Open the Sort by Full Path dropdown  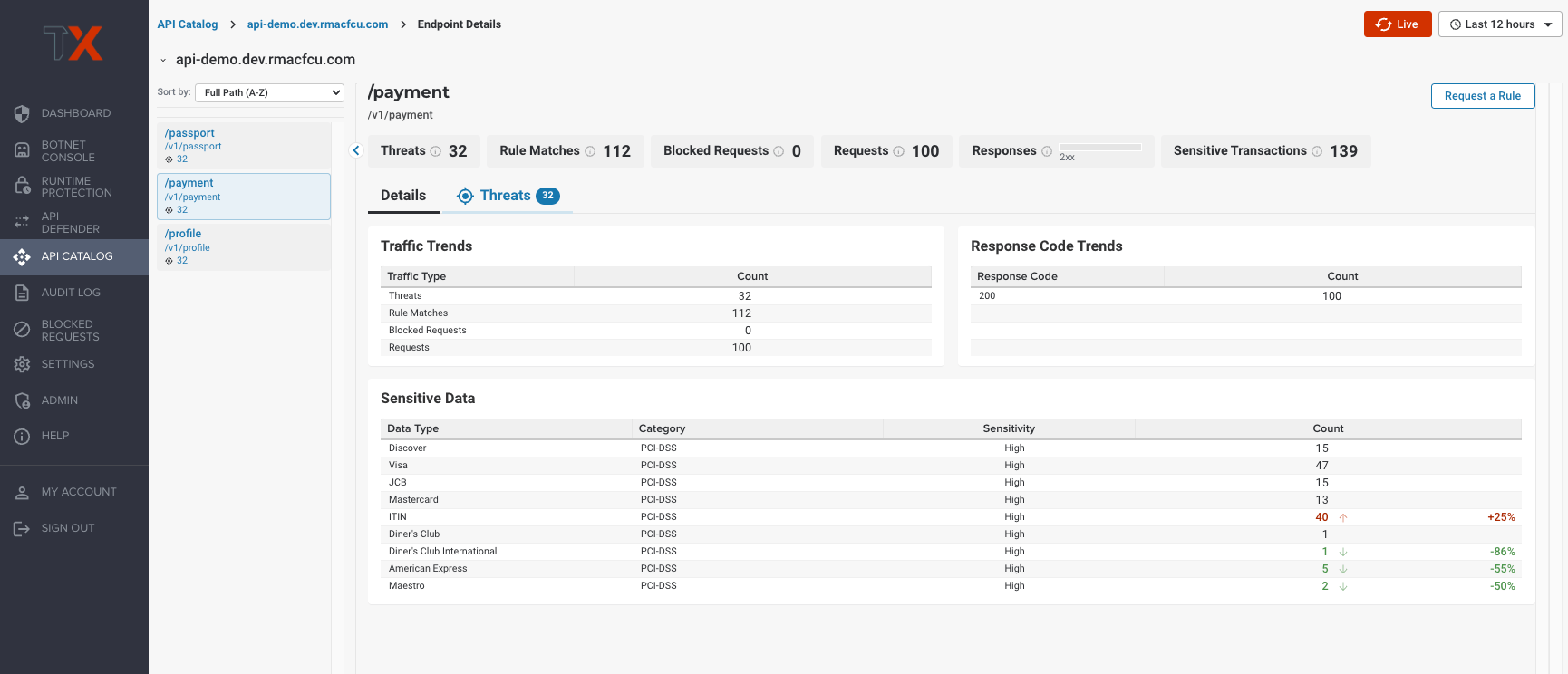(x=269, y=92)
